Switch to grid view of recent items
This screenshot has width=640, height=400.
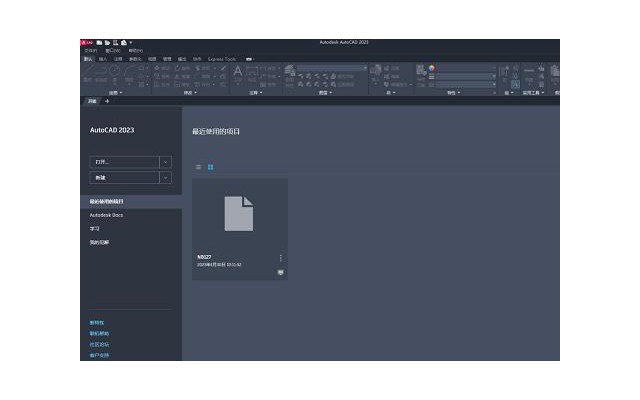[x=211, y=167]
